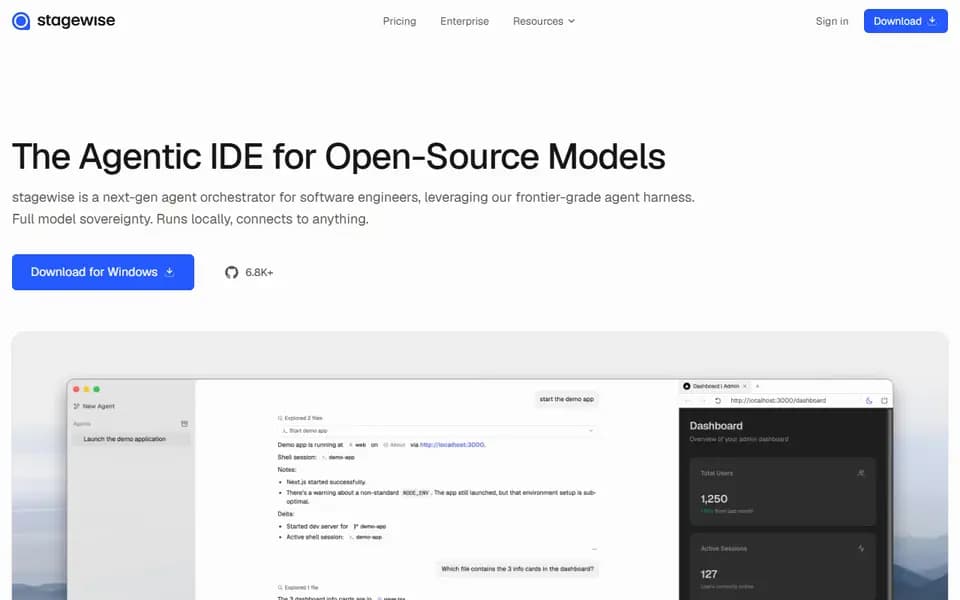Close the Dashboard | Admin tab in preview
Screen dimensions: 960x600
coord(744,386)
